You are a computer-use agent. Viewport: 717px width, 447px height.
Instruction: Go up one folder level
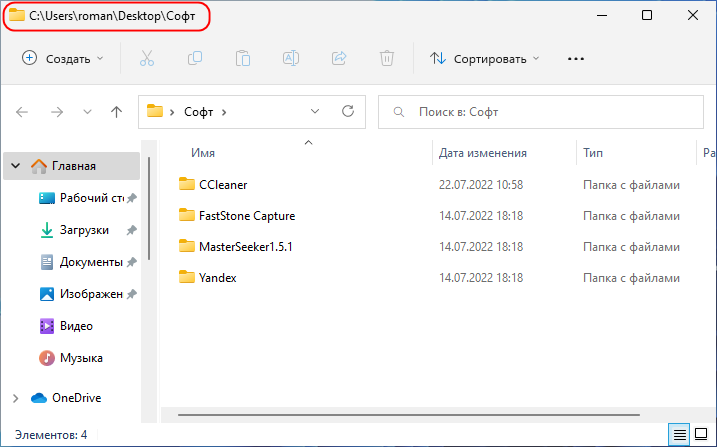[x=117, y=112]
